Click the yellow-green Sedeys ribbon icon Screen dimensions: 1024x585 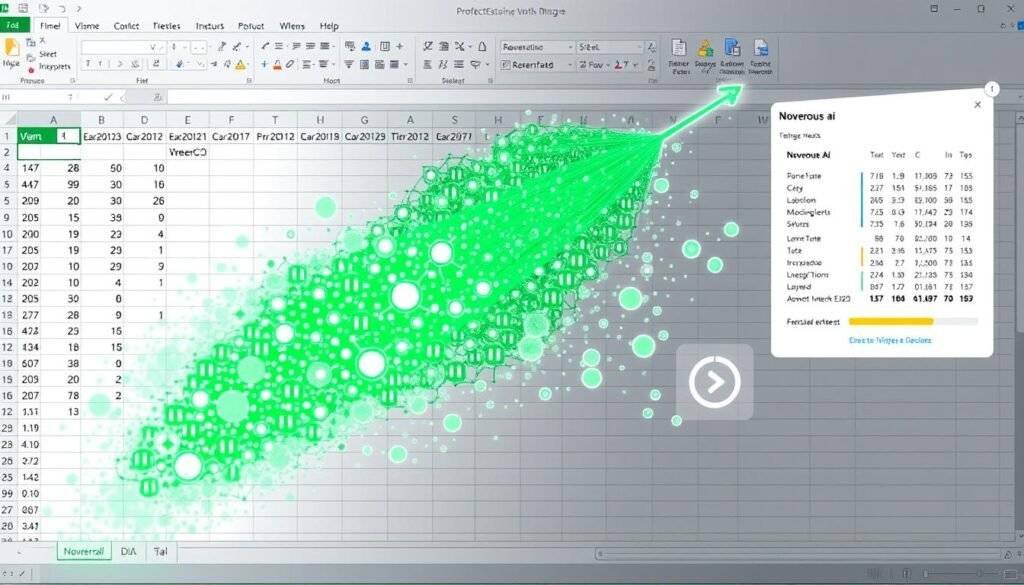click(x=705, y=48)
